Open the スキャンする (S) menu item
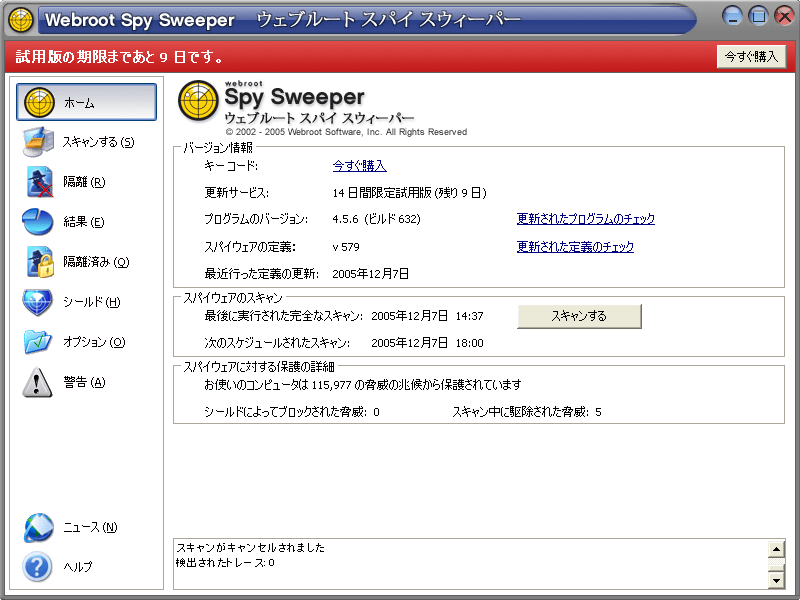The width and height of the screenshot is (800, 600). click(x=98, y=142)
